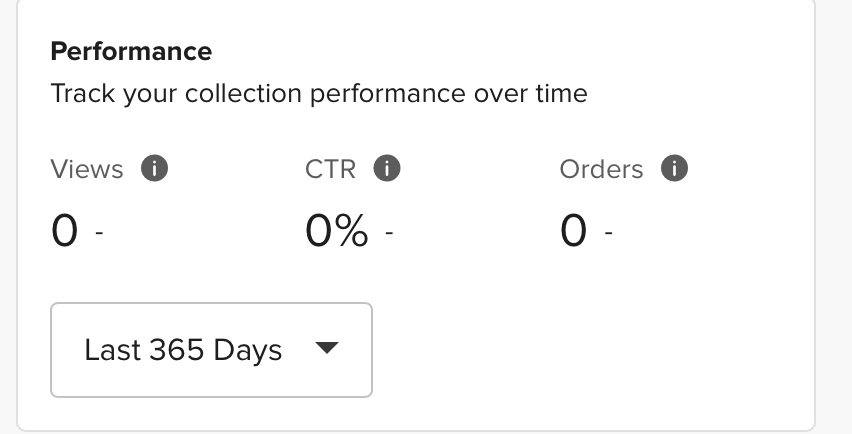Screen dimensions: 852x434
Task: Click the Performance heading
Action: point(131,52)
